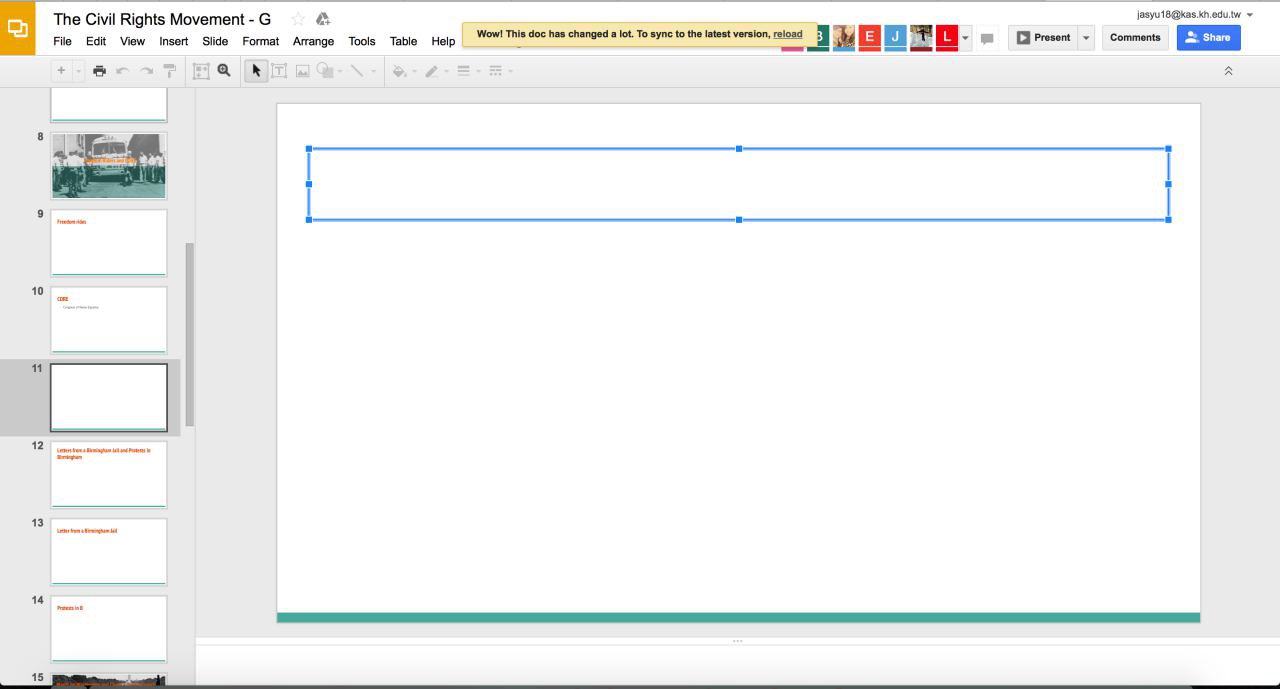
Task: Open the Arrange menu
Action: pyautogui.click(x=313, y=41)
